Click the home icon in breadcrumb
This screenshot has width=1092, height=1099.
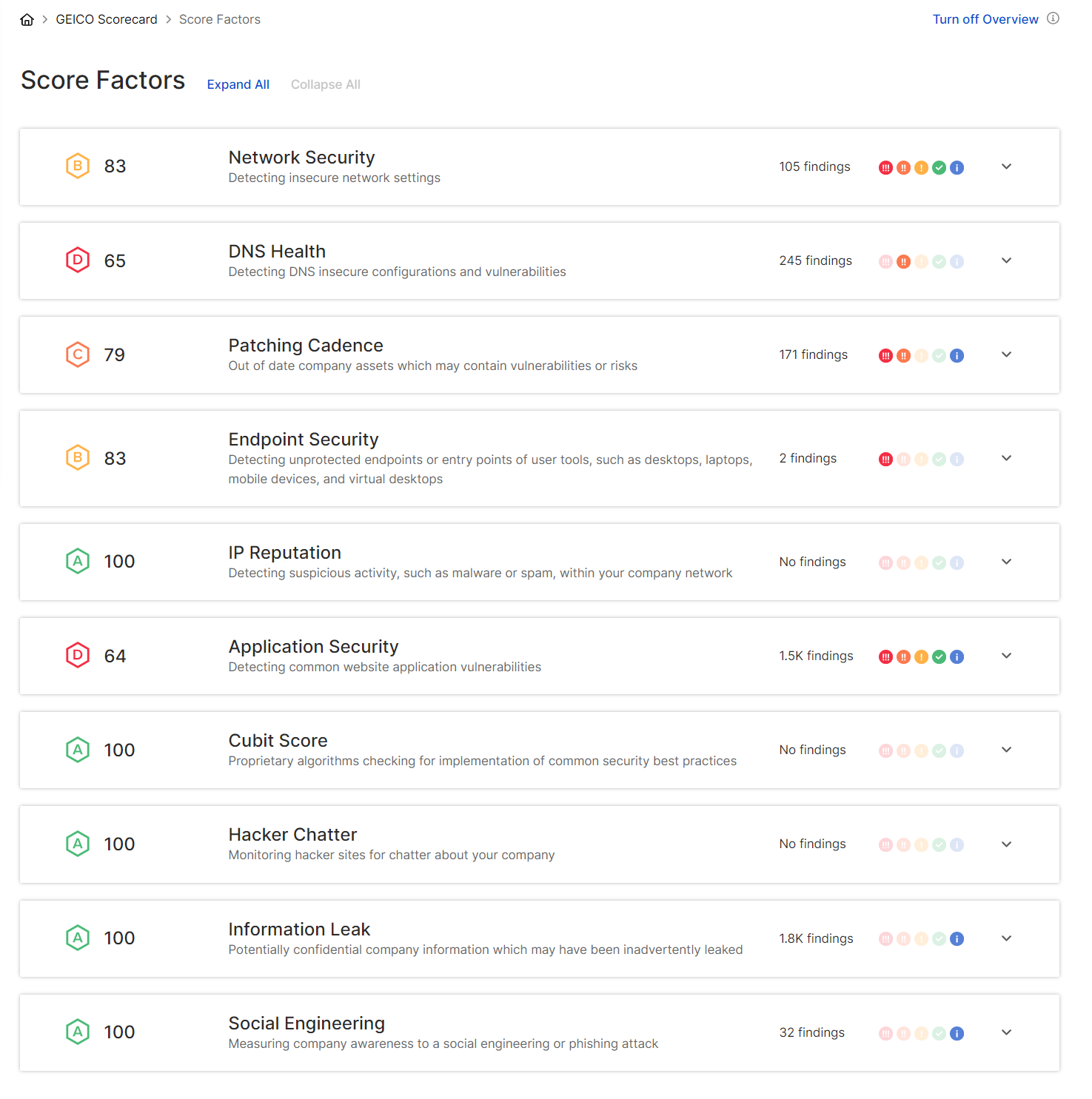click(x=27, y=20)
